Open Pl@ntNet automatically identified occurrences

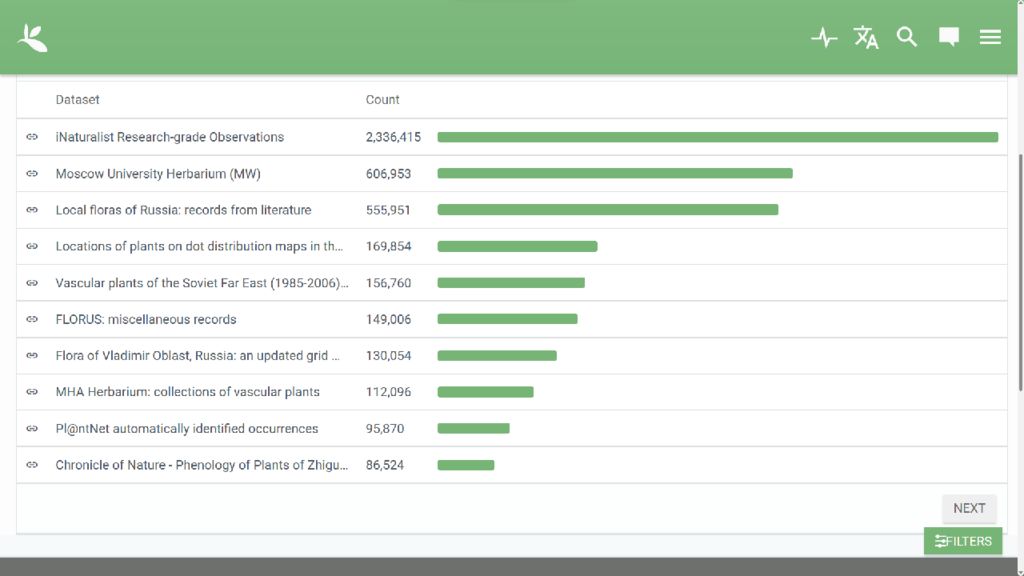coord(187,428)
